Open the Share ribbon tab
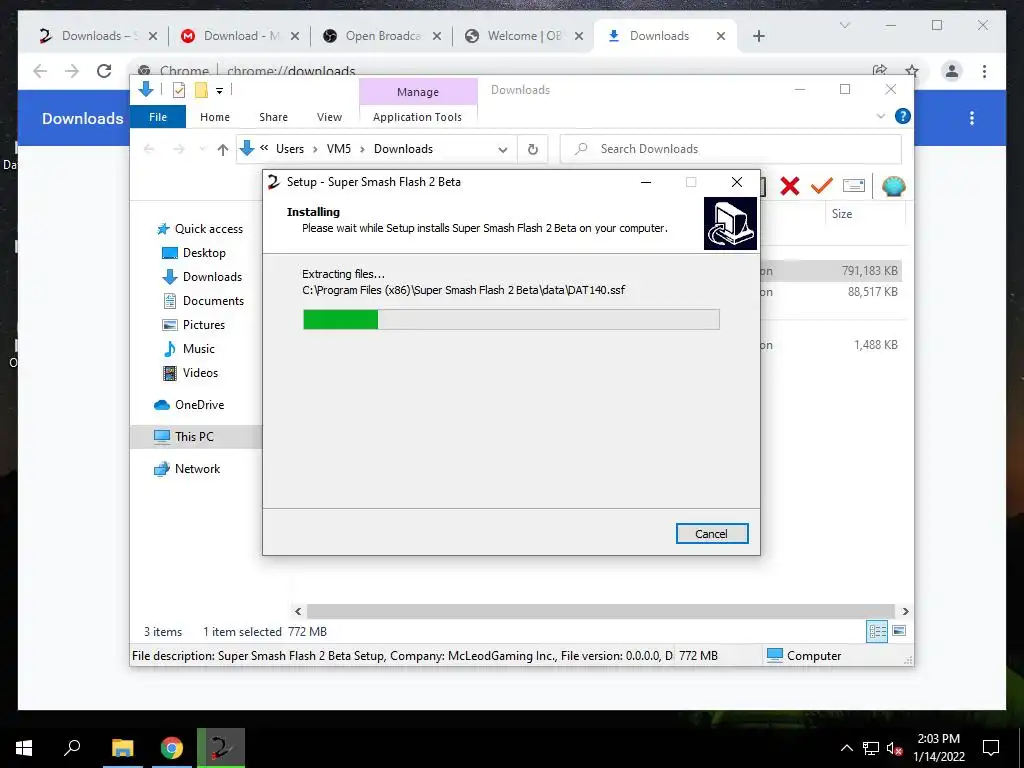Image resolution: width=1024 pixels, height=768 pixels. 273,117
